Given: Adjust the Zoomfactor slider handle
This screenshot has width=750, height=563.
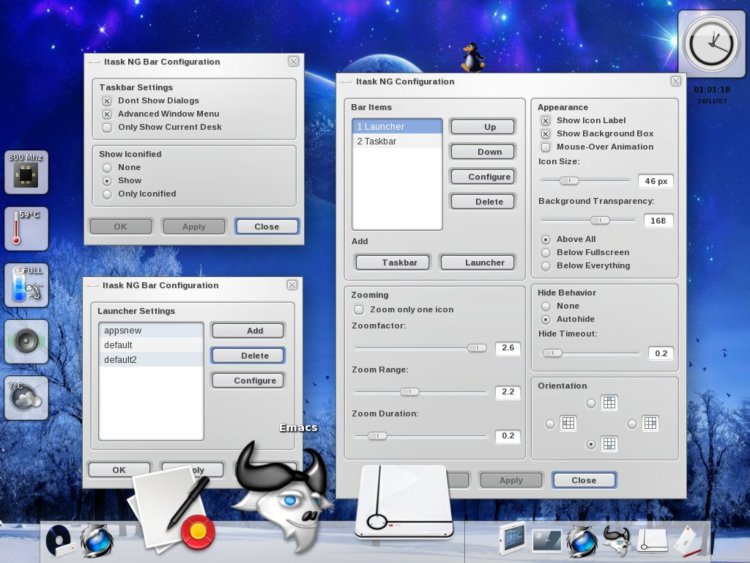Looking at the screenshot, I should pyautogui.click(x=476, y=348).
